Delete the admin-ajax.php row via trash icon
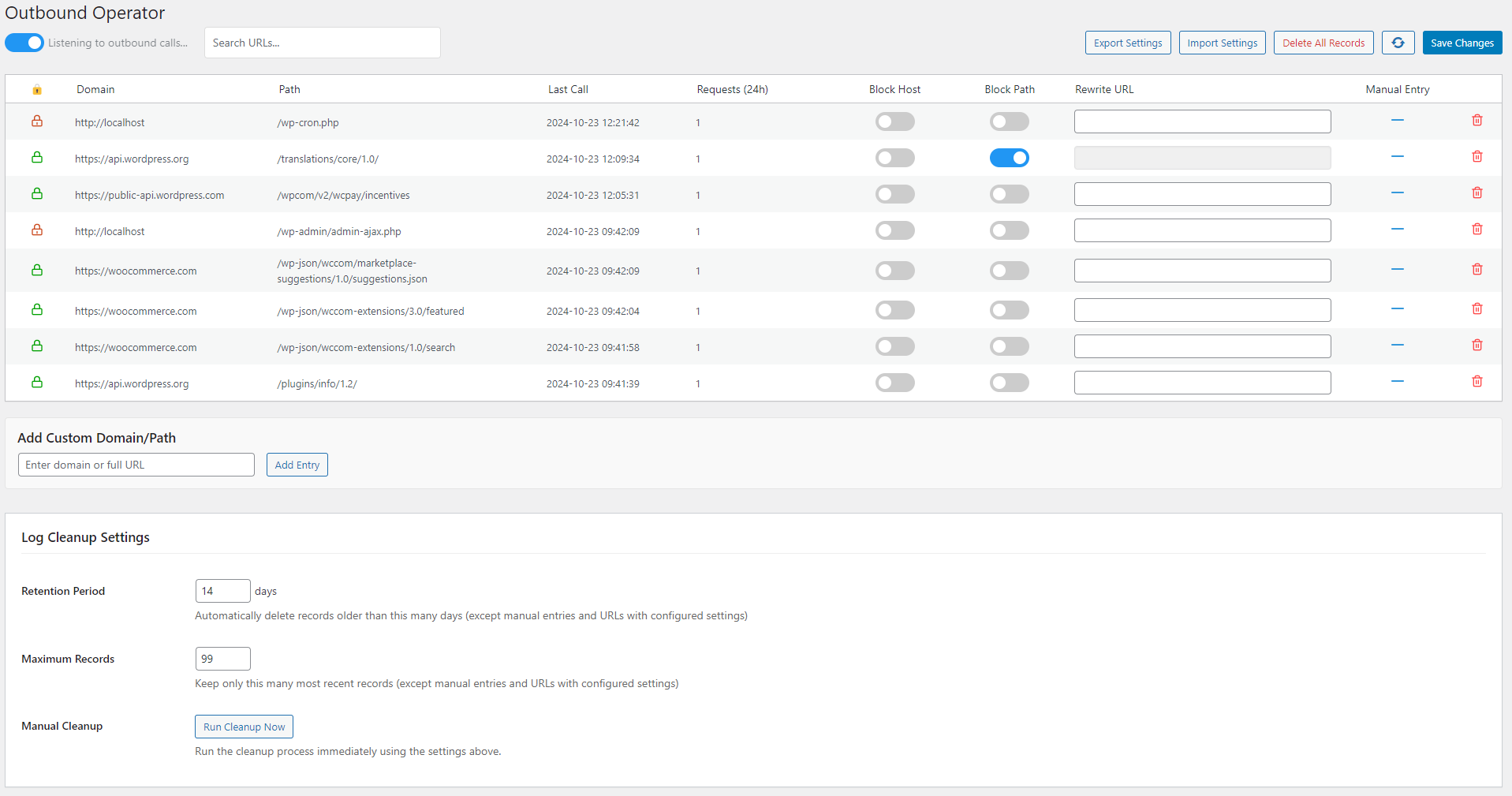The image size is (1512, 796). (1477, 229)
